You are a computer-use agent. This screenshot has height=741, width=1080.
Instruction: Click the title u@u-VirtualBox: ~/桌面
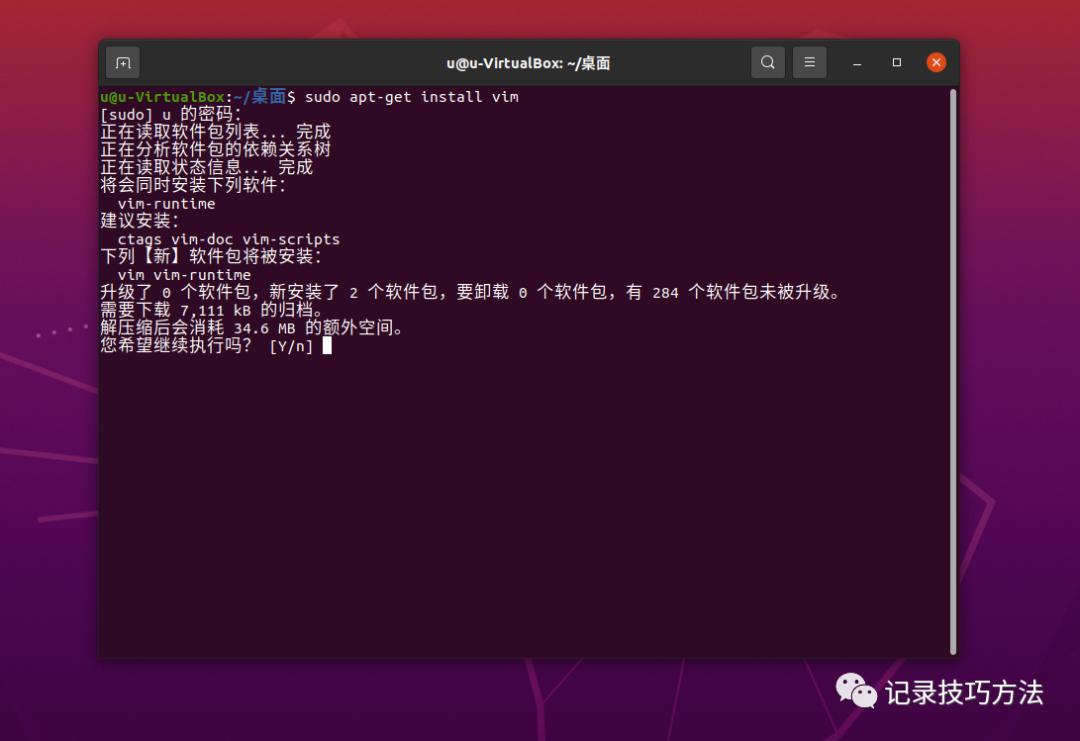click(528, 63)
